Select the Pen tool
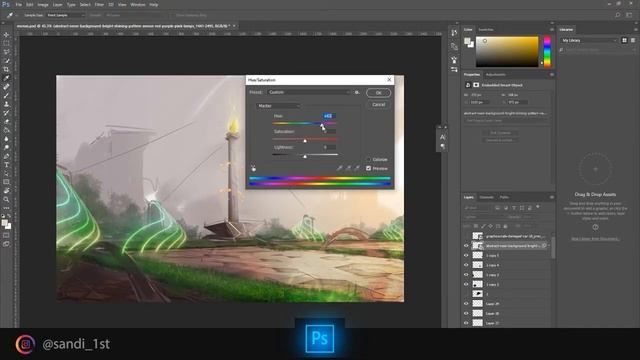 [x=6, y=156]
